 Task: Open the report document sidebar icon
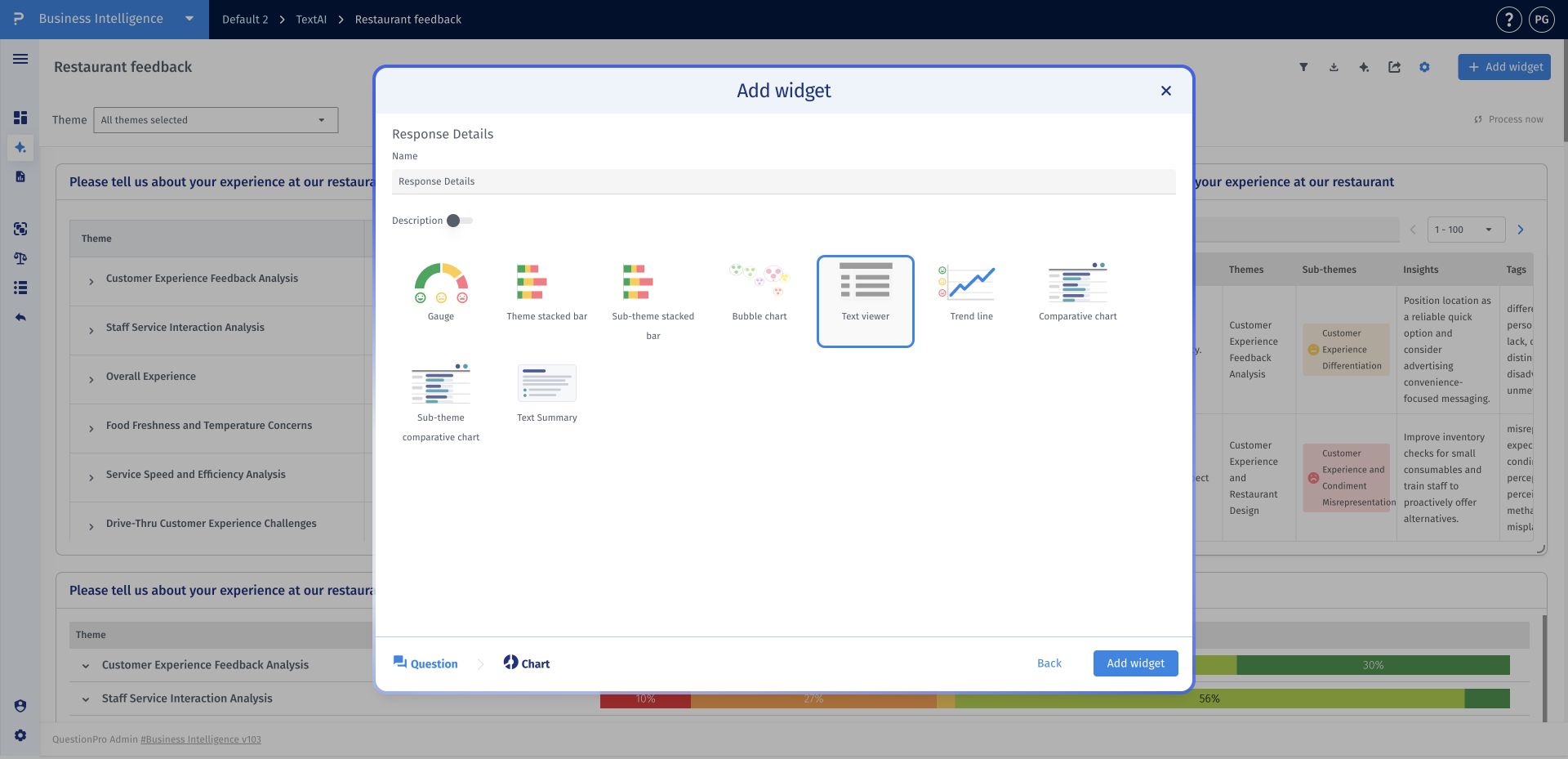[x=20, y=176]
